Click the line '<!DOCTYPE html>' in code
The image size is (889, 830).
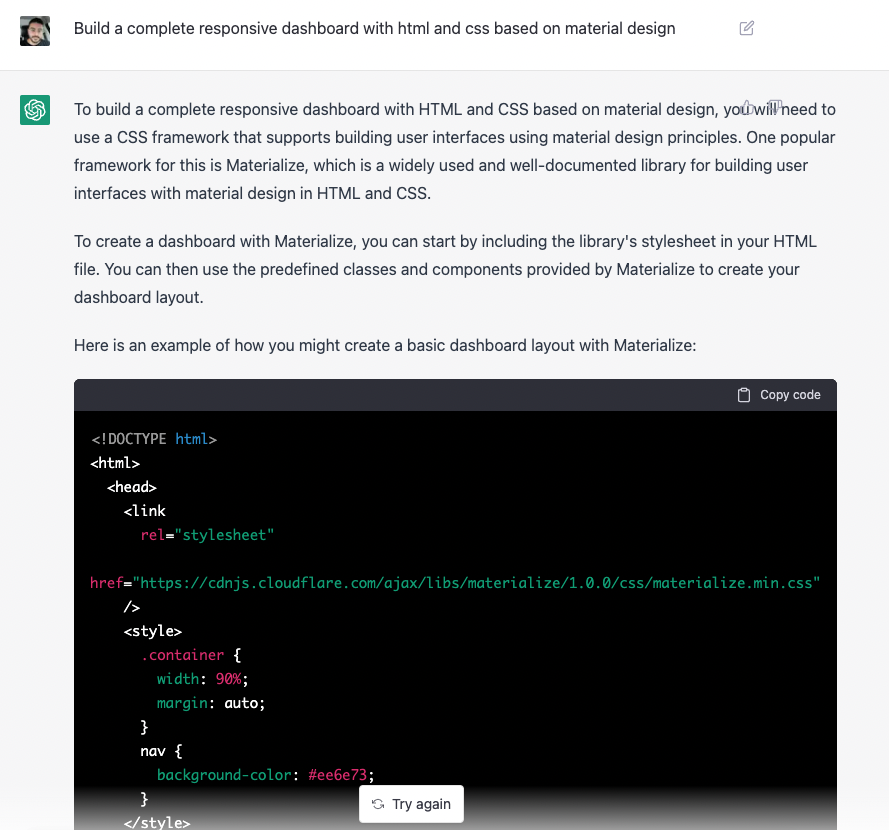tap(154, 439)
